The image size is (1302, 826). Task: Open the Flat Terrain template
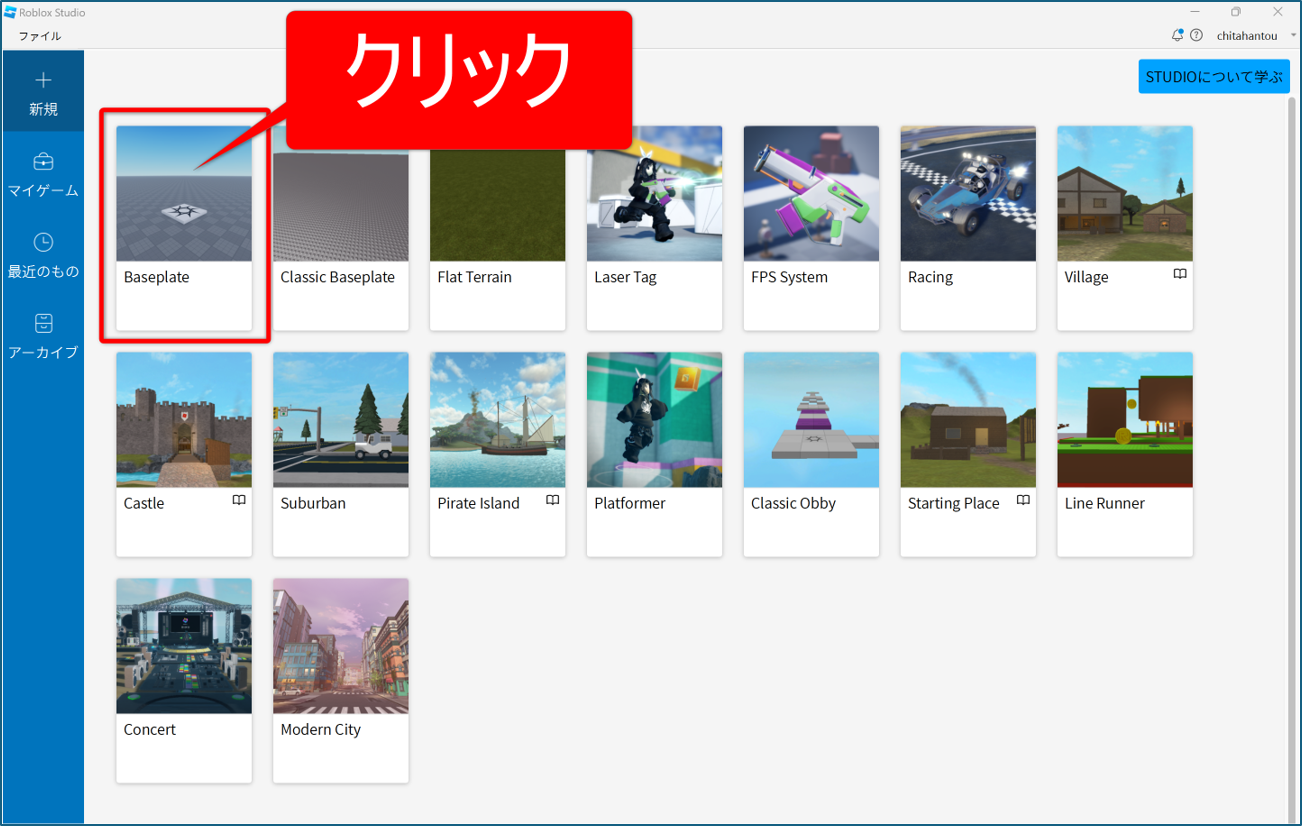click(497, 194)
